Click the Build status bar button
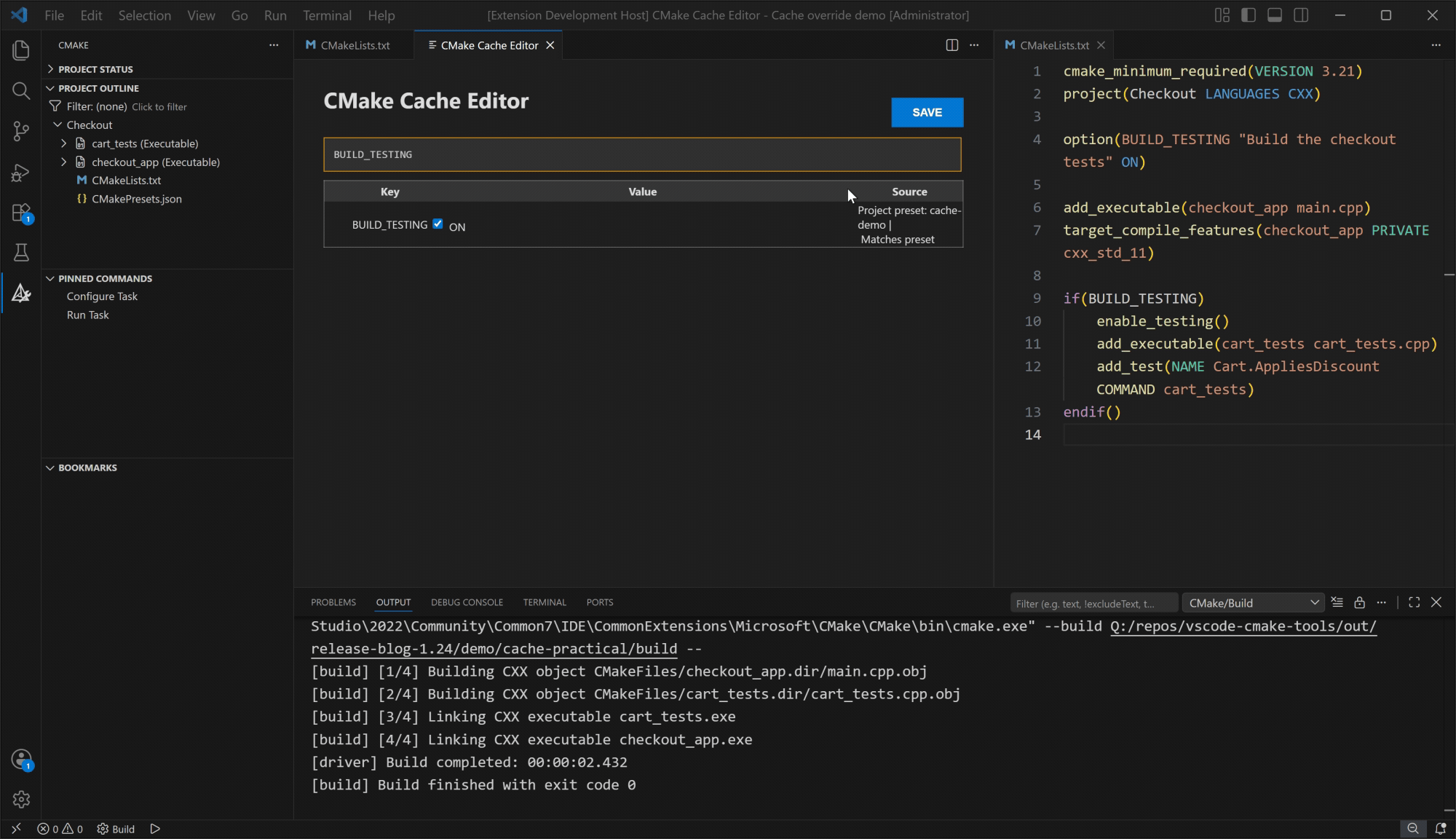This screenshot has height=839, width=1456. 116,829
